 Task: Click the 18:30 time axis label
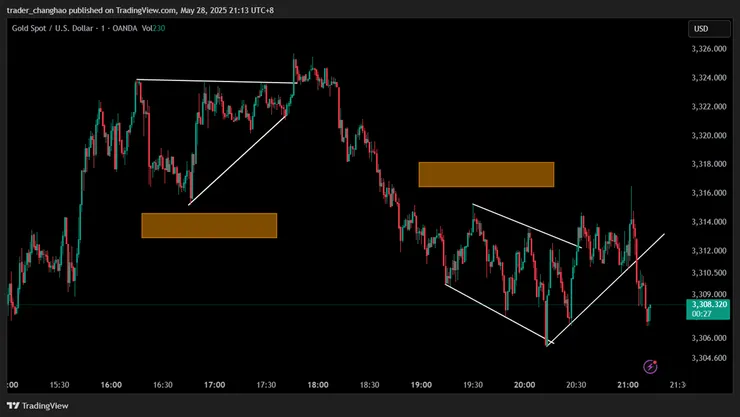tap(370, 385)
